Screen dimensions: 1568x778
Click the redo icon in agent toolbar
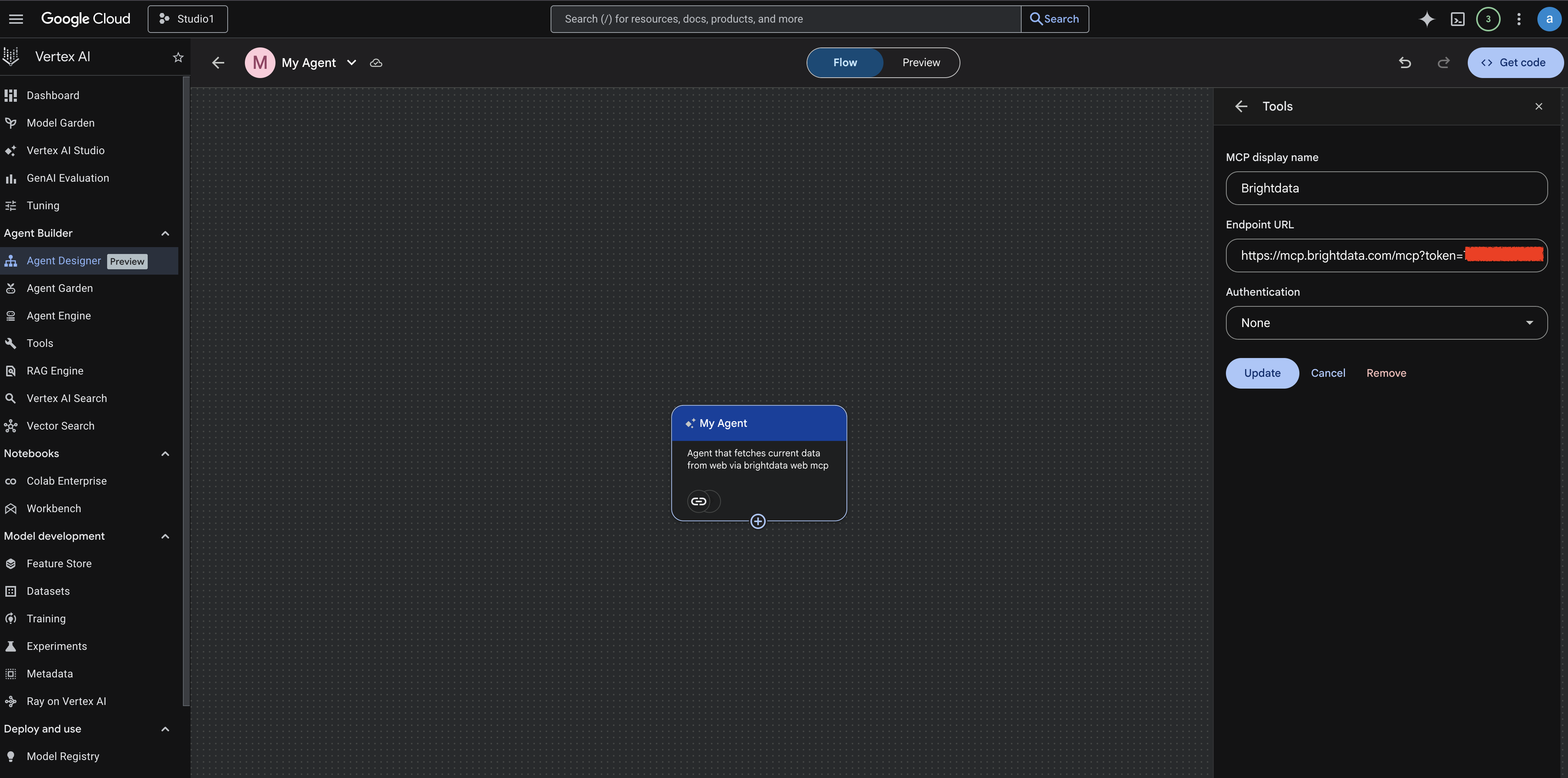(1443, 63)
